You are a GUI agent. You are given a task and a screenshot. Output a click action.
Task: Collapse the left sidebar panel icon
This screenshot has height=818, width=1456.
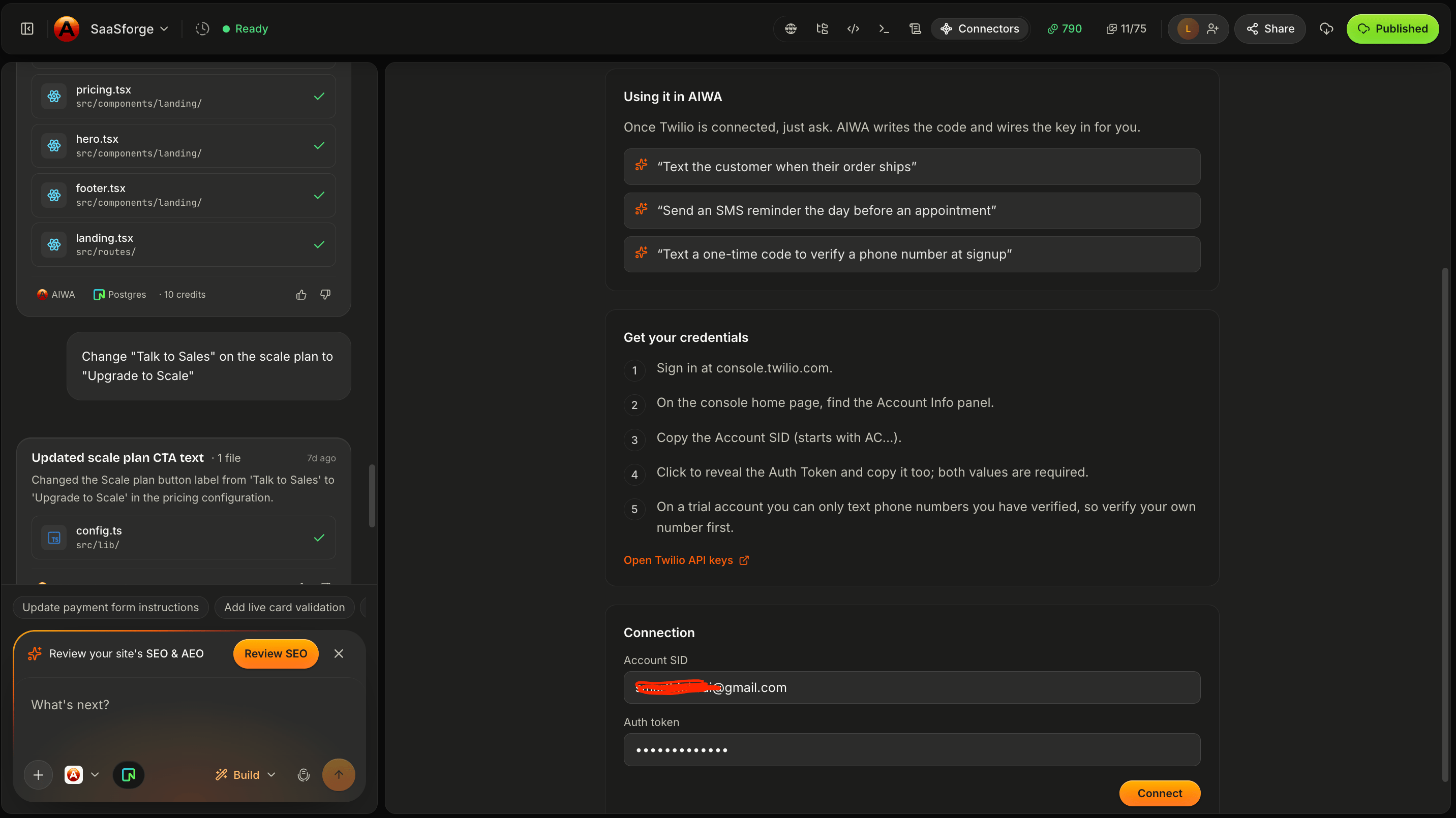27,29
